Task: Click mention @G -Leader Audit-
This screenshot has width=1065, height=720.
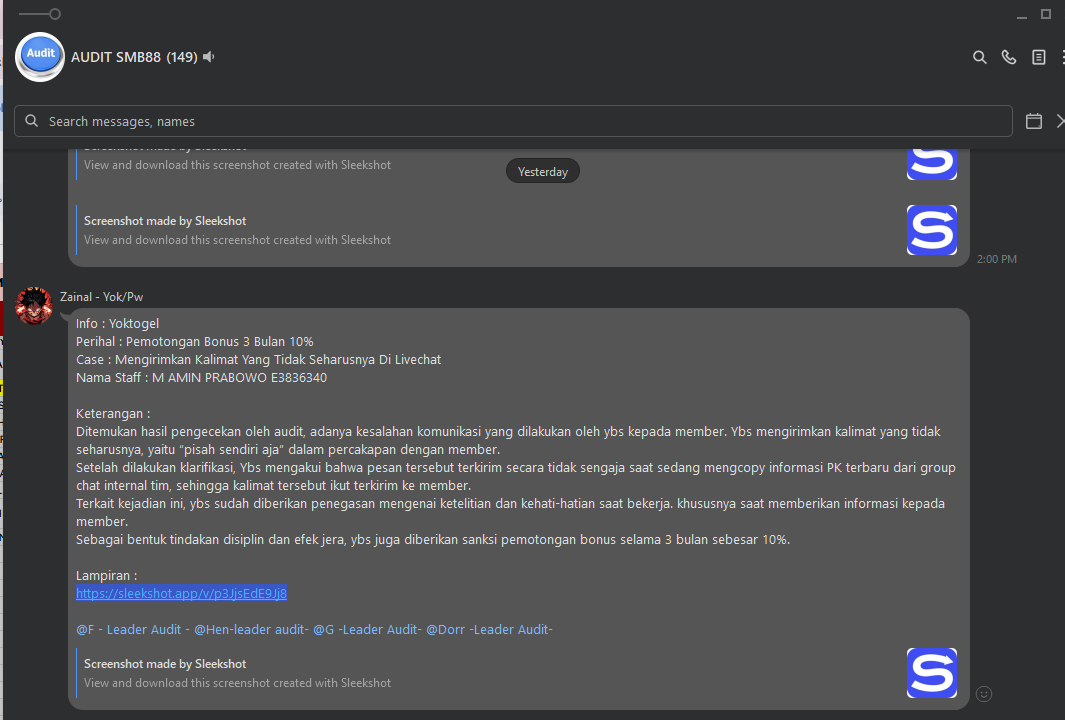Action: click(367, 630)
